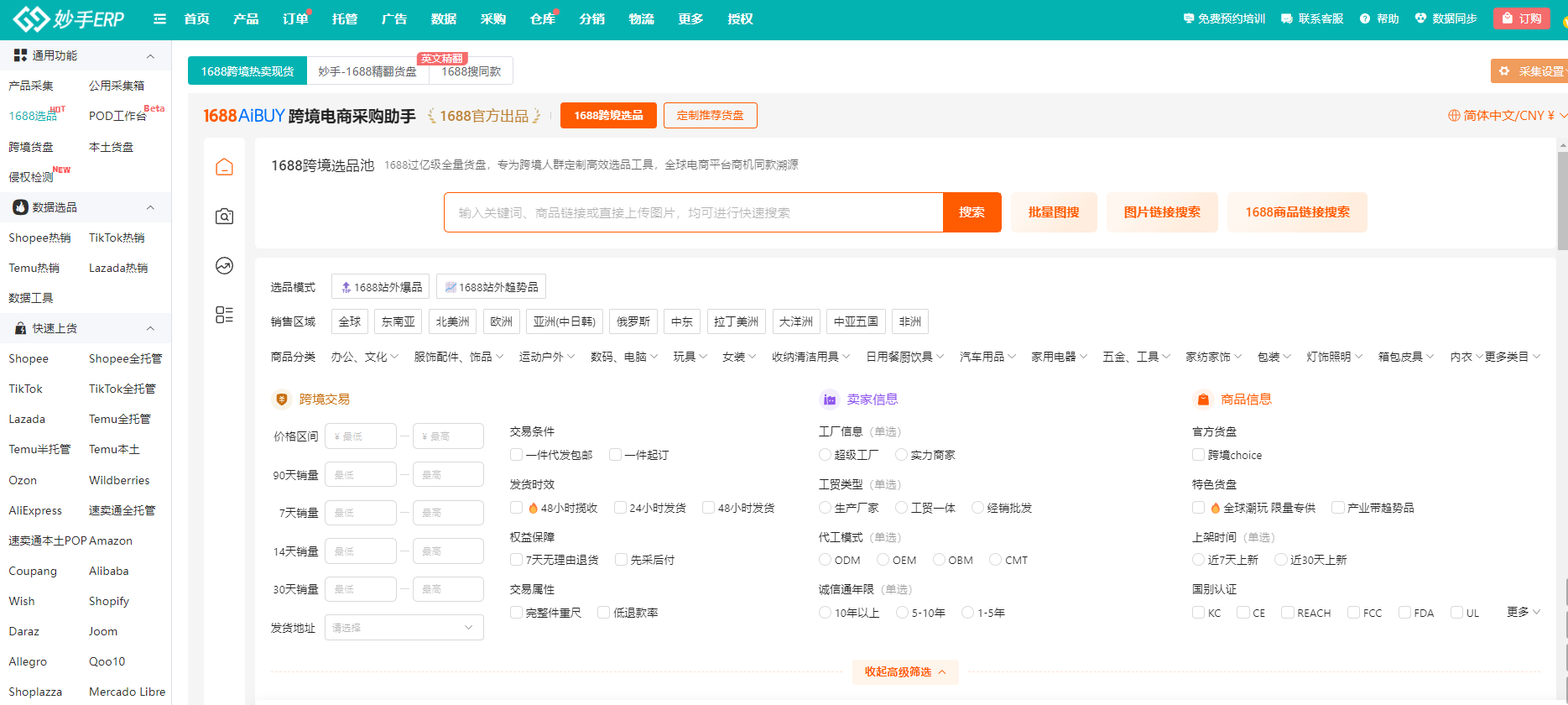Expand the 家用电器 category dropdown
Viewport: 1568px width, 705px height.
1059,357
